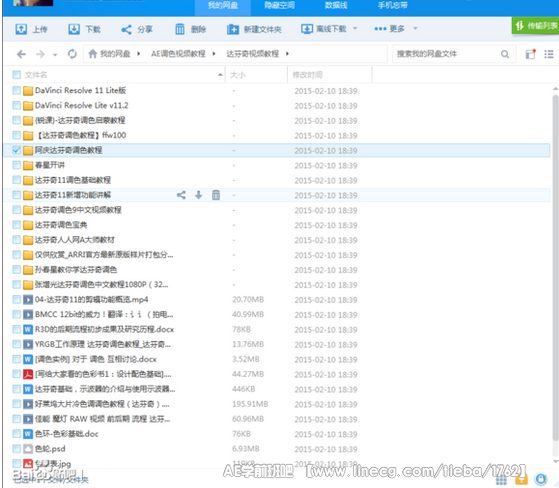The height and width of the screenshot is (488, 559).
Task: Click the 我的网盘 breadcrumb link
Action: 115,54
